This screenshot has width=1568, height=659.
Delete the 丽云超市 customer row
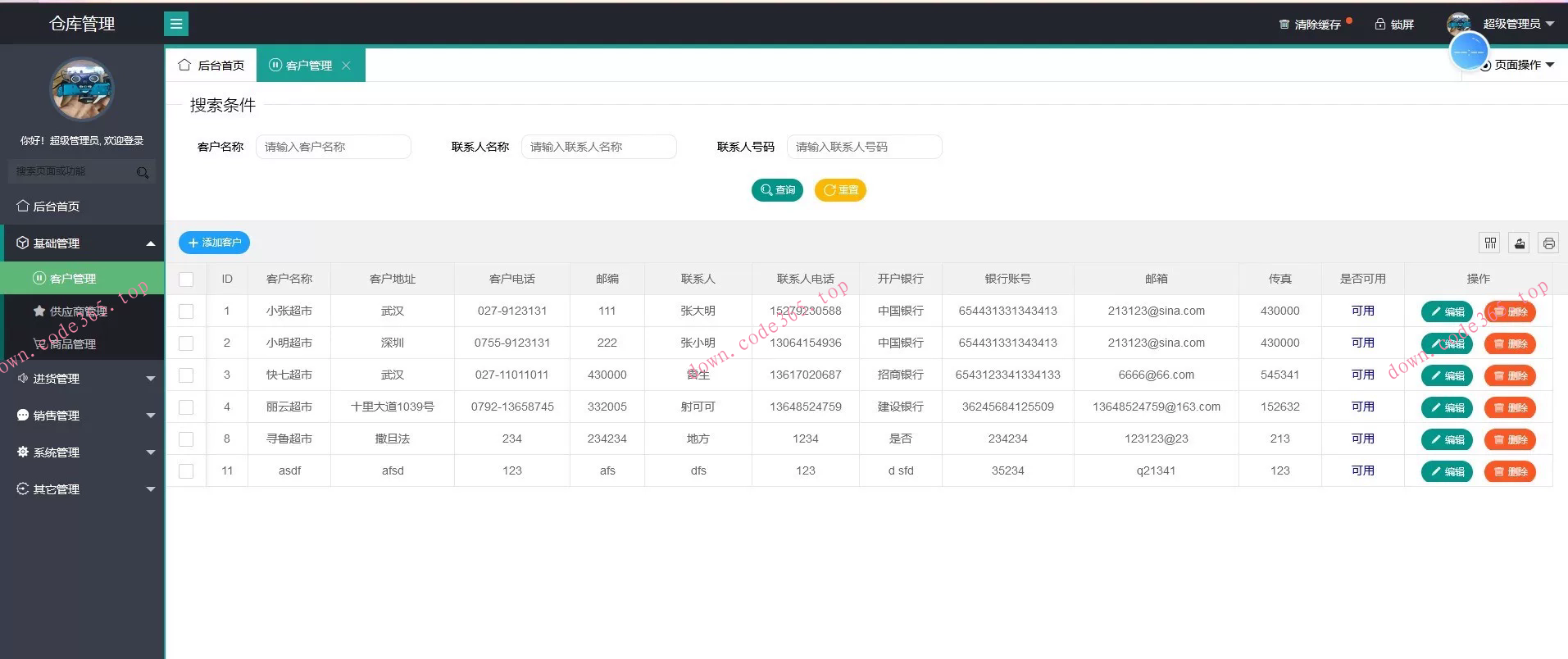click(x=1510, y=407)
